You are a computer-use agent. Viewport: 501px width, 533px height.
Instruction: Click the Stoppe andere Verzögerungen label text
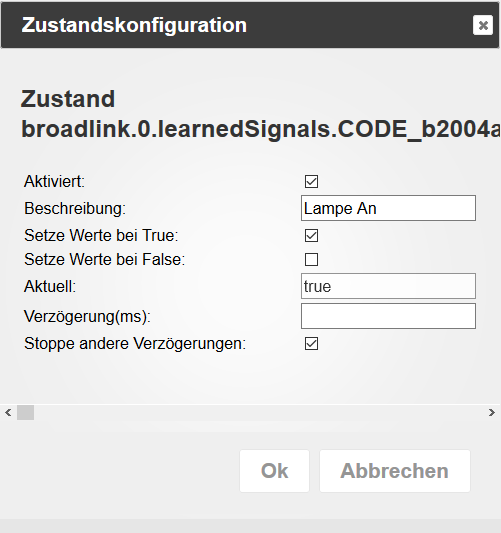point(135,343)
